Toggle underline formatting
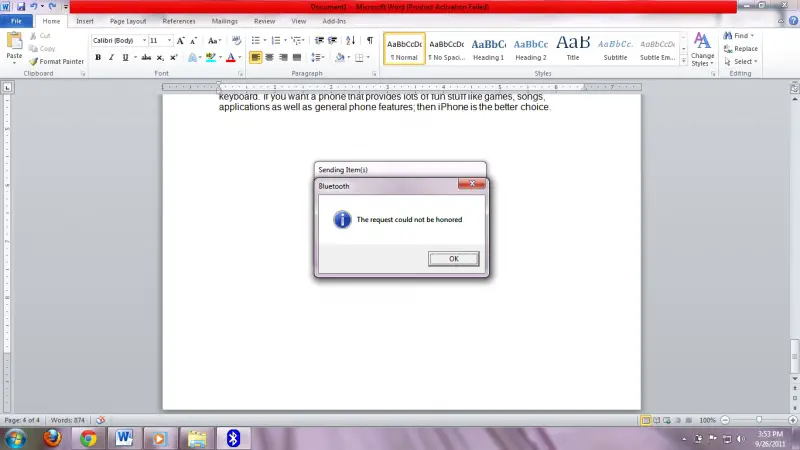800x450 pixels. coord(125,58)
